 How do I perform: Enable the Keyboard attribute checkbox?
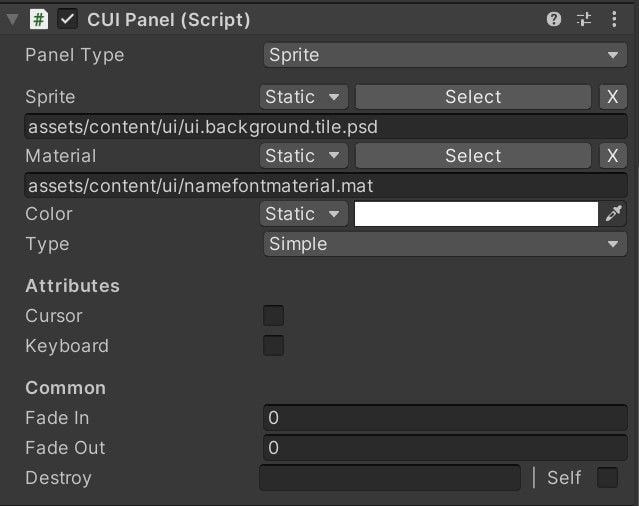click(273, 346)
